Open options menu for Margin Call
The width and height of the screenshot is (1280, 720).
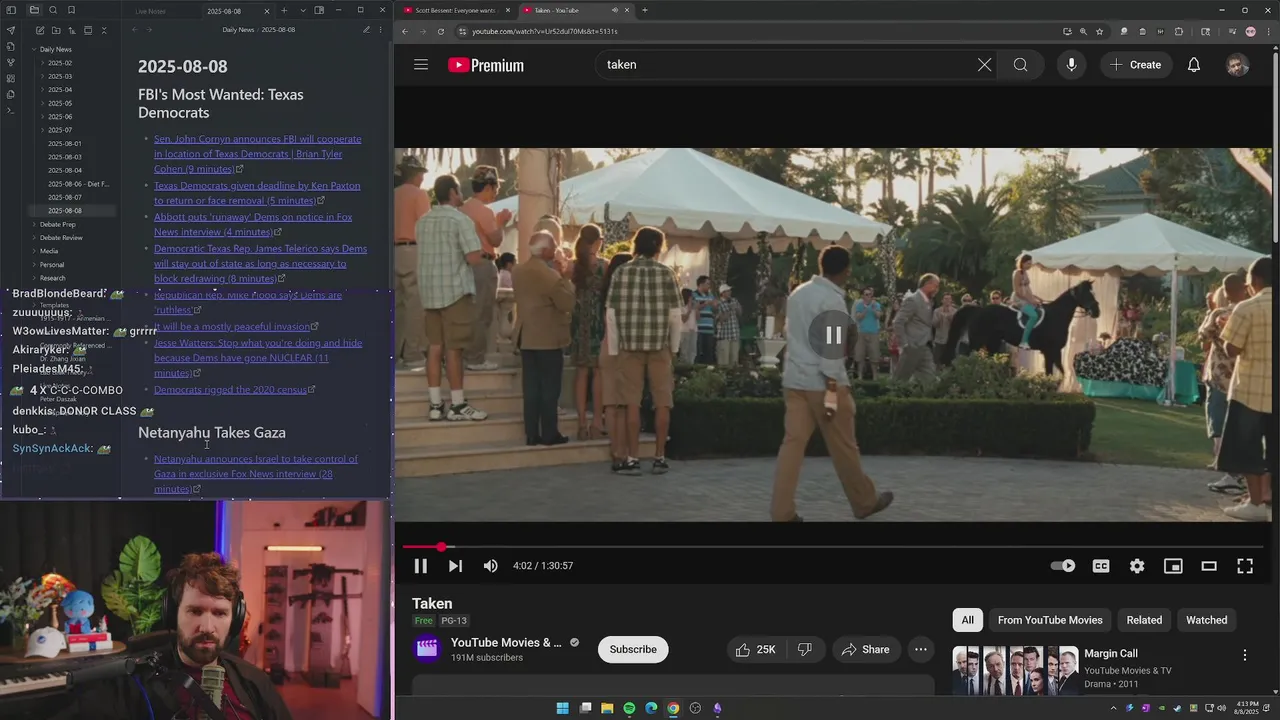1245,655
